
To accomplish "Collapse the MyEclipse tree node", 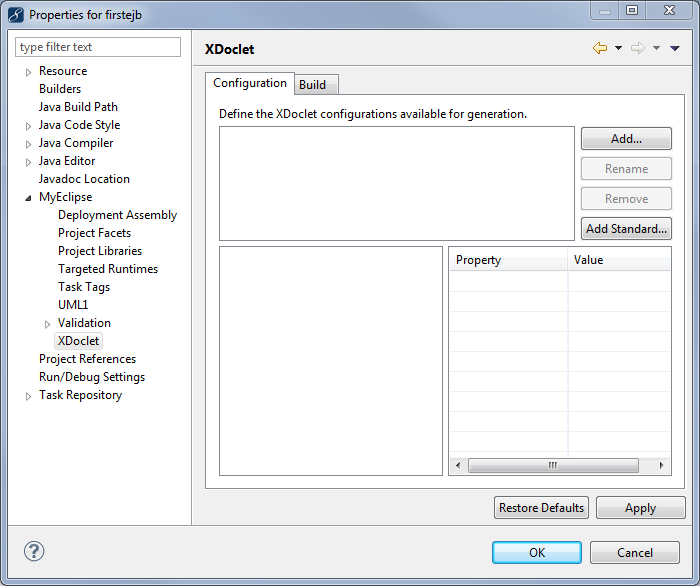I will 29,198.
